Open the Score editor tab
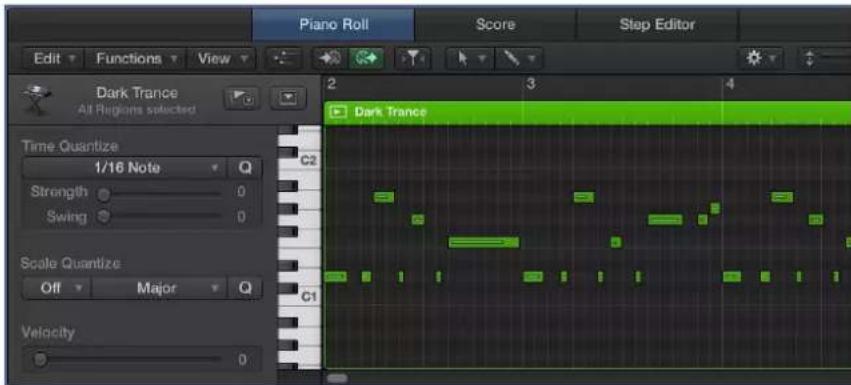 pos(495,24)
